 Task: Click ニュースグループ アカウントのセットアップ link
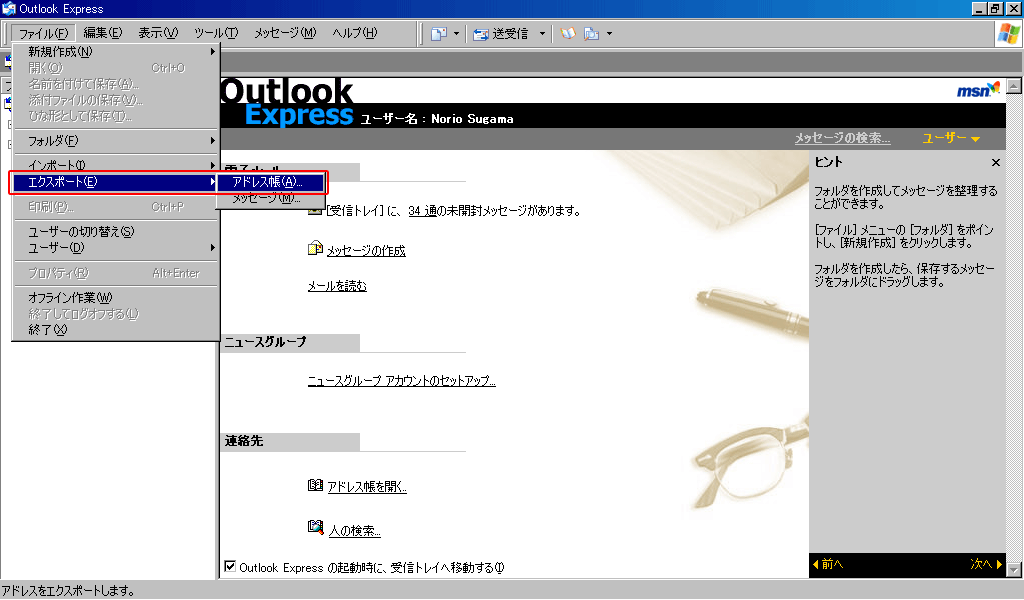click(402, 381)
